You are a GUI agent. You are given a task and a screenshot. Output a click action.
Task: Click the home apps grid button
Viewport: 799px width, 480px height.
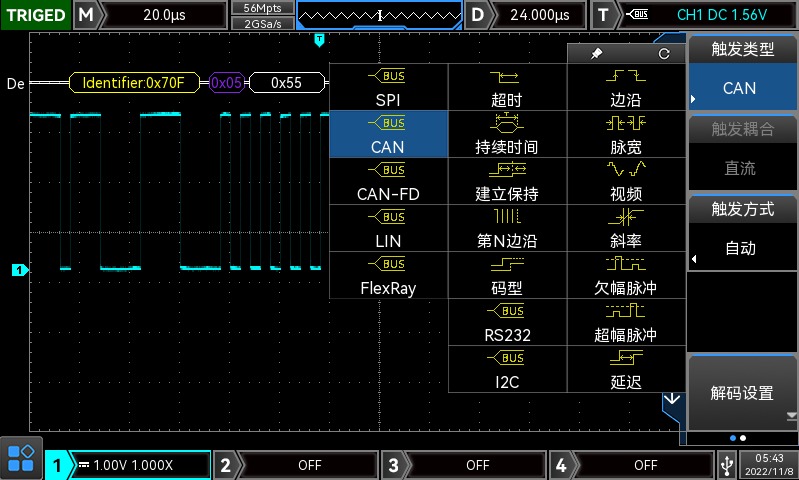coord(20,459)
